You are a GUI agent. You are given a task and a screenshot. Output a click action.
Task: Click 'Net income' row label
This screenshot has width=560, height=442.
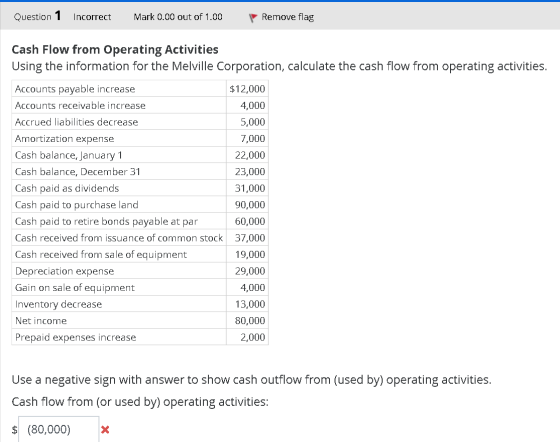tap(41, 321)
